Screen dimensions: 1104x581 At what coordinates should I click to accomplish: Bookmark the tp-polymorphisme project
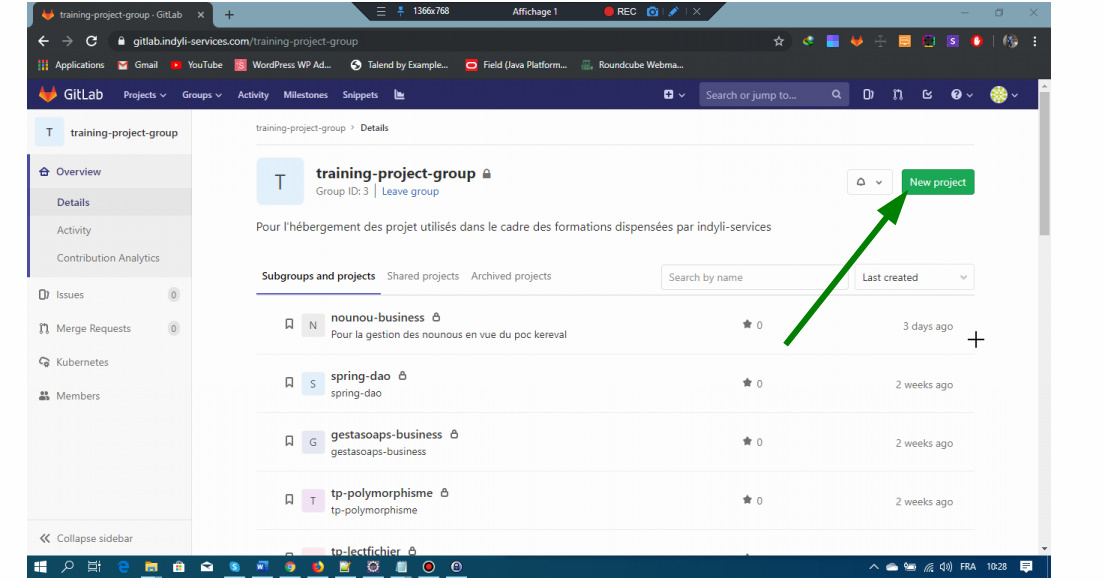pyautogui.click(x=289, y=499)
